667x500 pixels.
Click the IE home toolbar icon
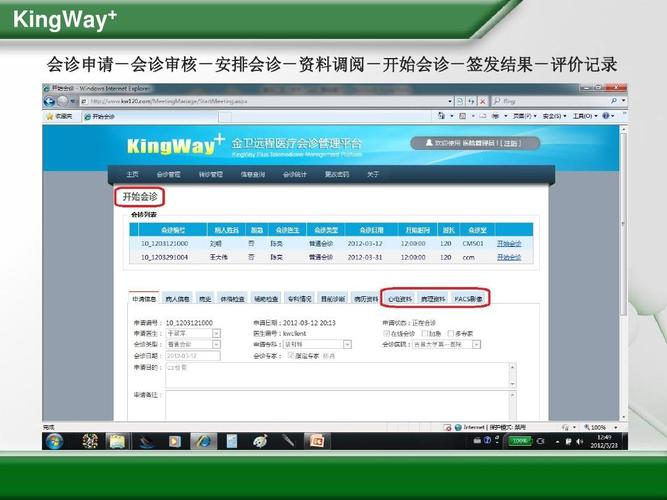(x=442, y=116)
